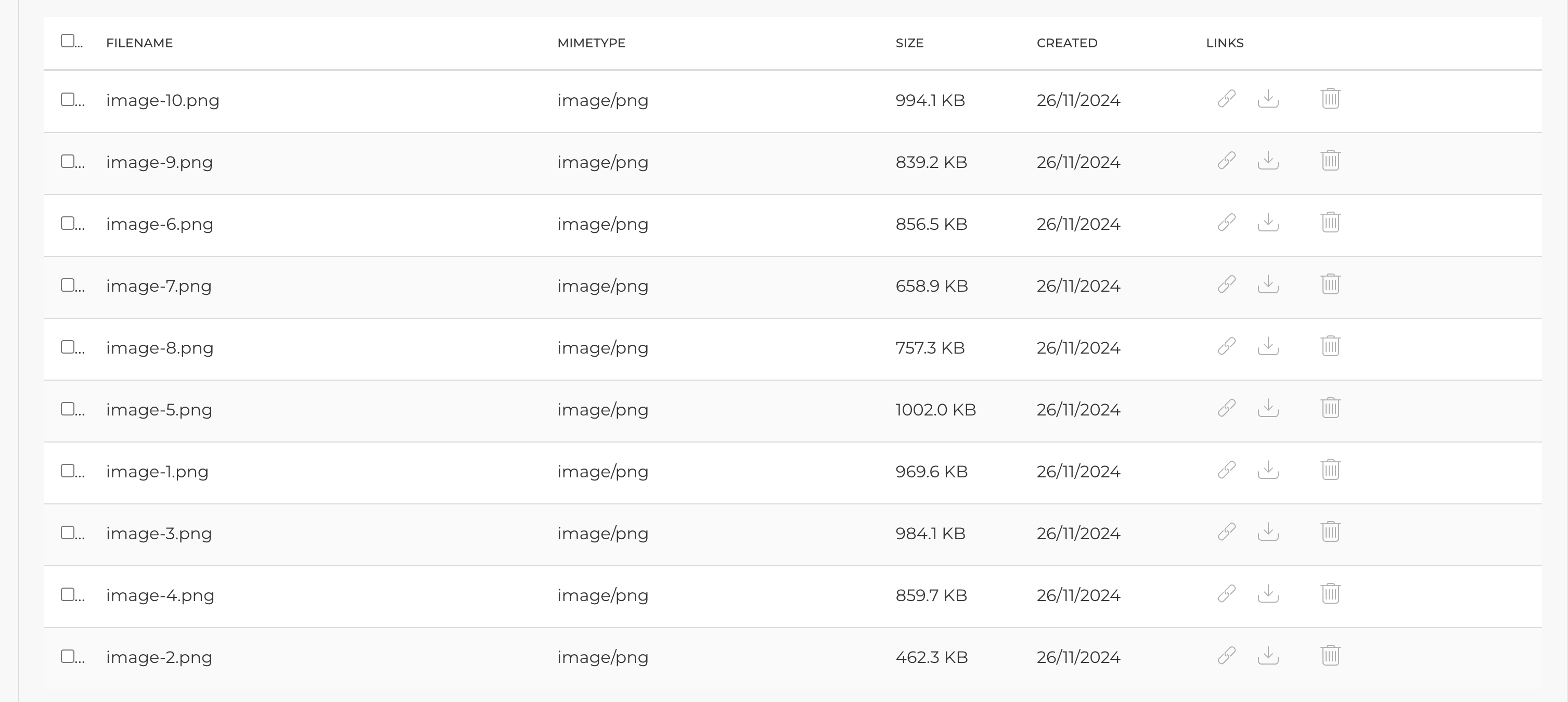The image size is (1568, 702).
Task: Click the CREATED column header
Action: click(1067, 43)
